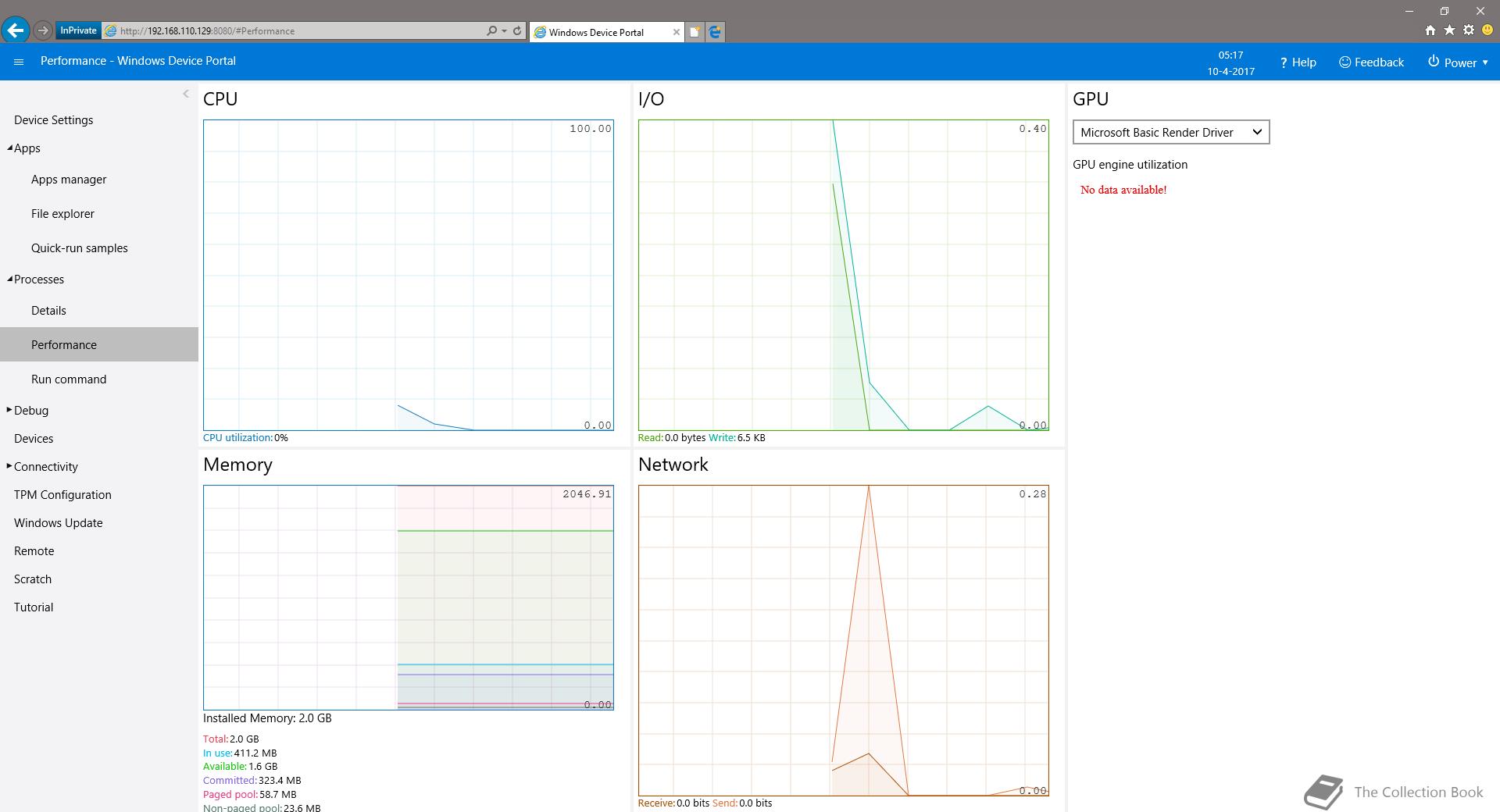The image size is (1500, 812).
Task: Click the browser back arrow button
Action: pyautogui.click(x=16, y=30)
